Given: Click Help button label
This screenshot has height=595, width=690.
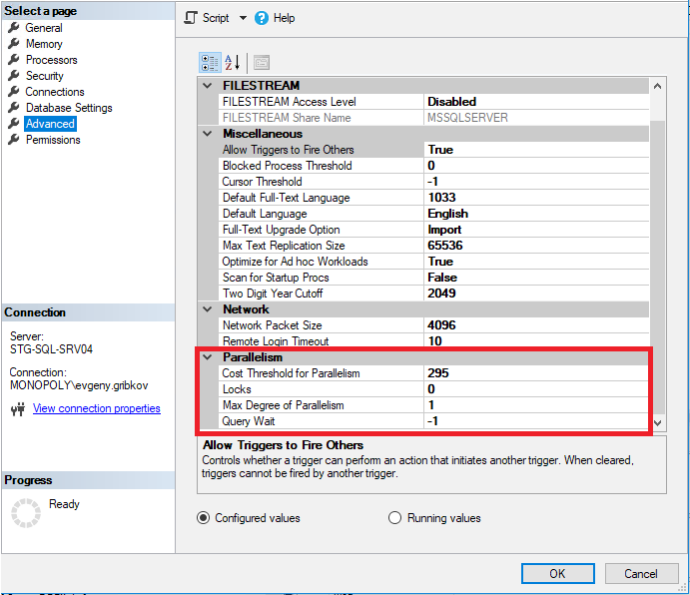Looking at the screenshot, I should point(284,18).
